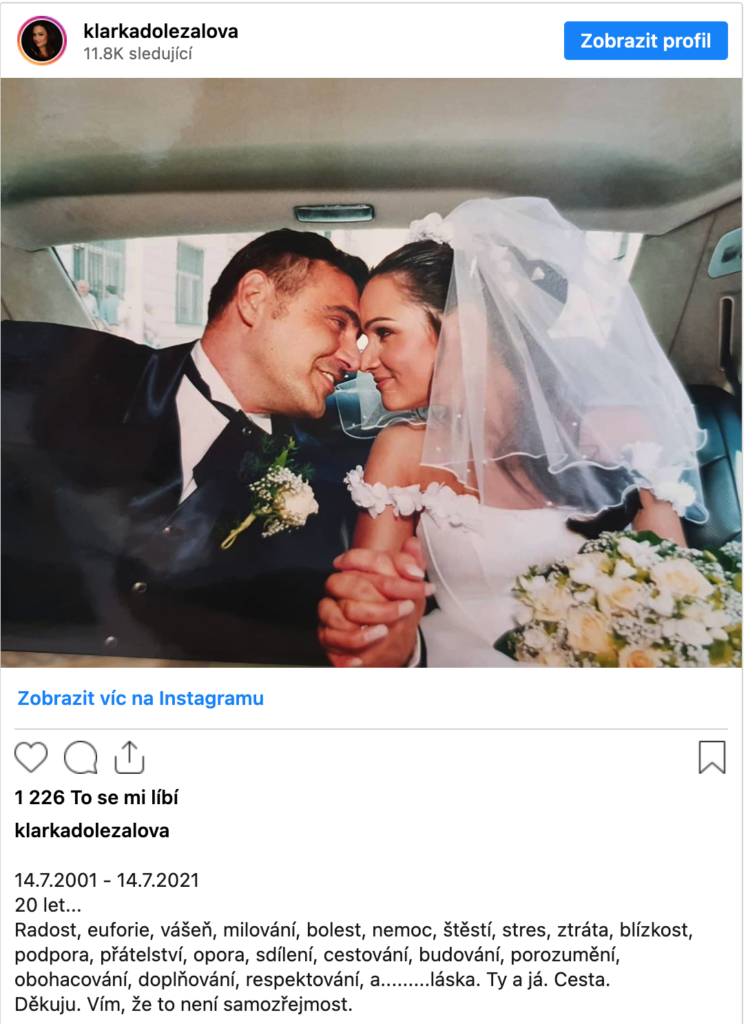Share the post using the upload arrow icon
Screen dimensions: 748x1024
(x=129, y=758)
